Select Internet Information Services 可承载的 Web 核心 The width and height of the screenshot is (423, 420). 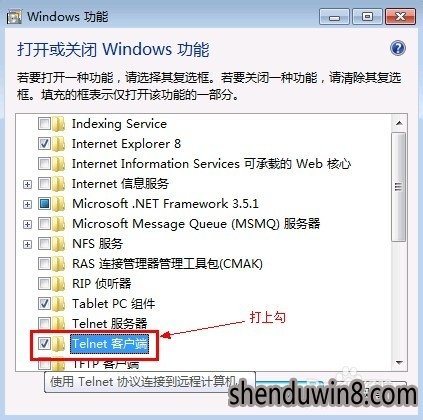coord(211,164)
